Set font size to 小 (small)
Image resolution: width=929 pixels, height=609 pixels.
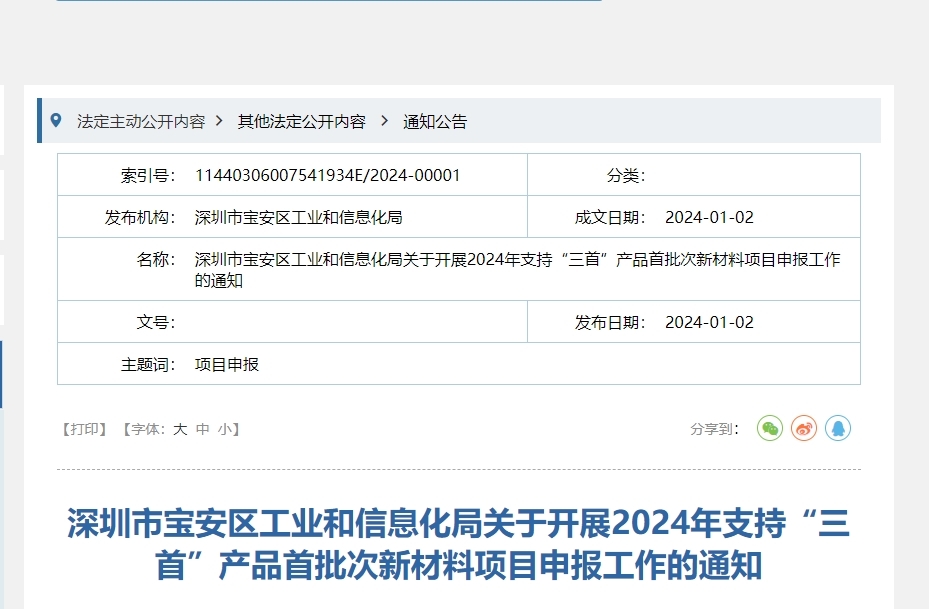(224, 429)
